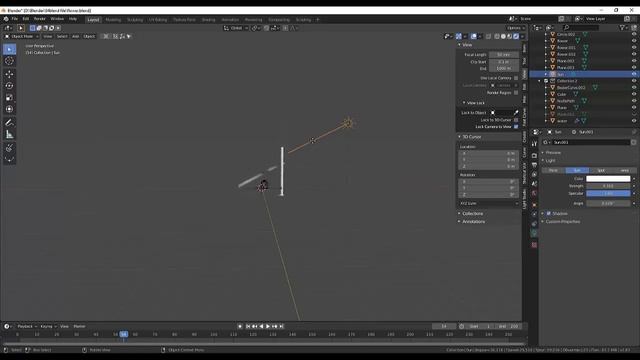640x360 pixels.
Task: Open the Render properties tab icon
Action: [x=534, y=156]
